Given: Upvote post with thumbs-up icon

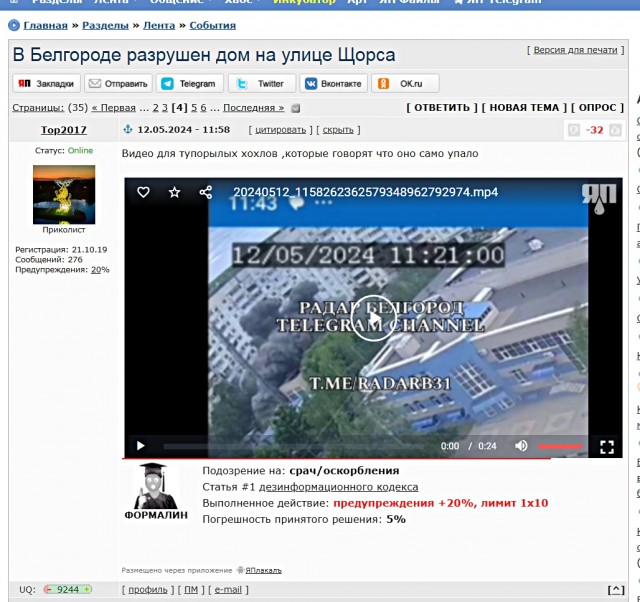Looking at the screenshot, I should [615, 130].
